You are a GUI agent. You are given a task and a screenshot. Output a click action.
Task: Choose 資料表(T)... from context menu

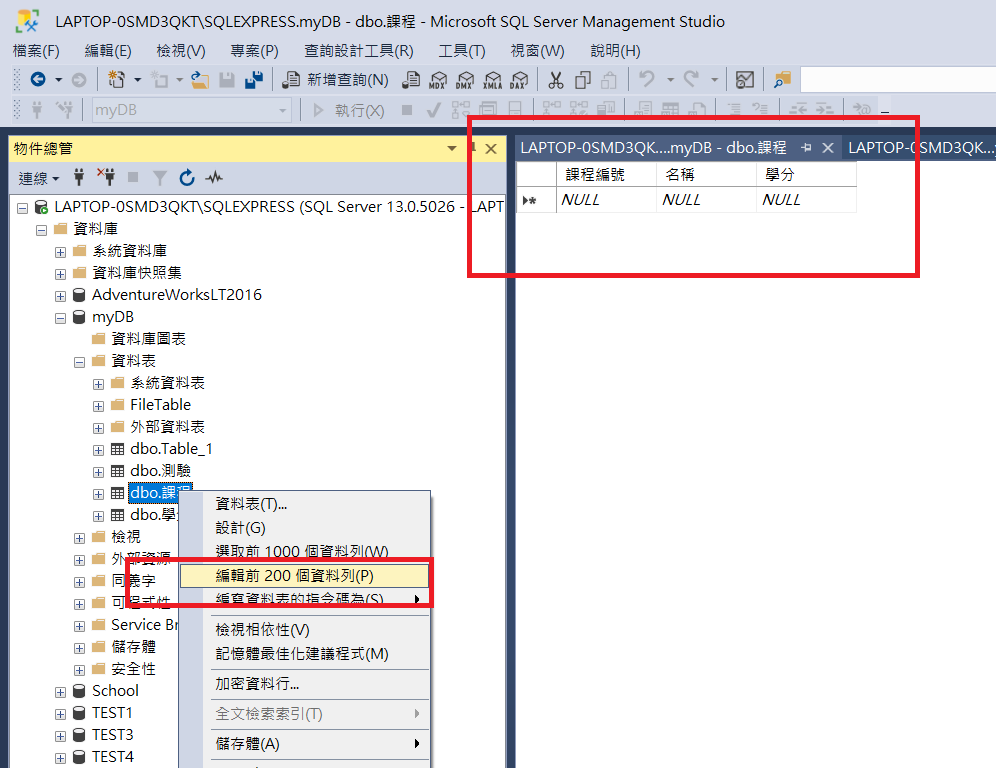click(x=304, y=504)
